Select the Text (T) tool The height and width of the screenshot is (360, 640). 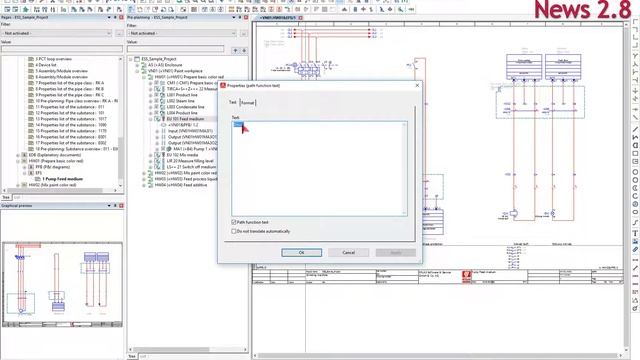coord(636,233)
